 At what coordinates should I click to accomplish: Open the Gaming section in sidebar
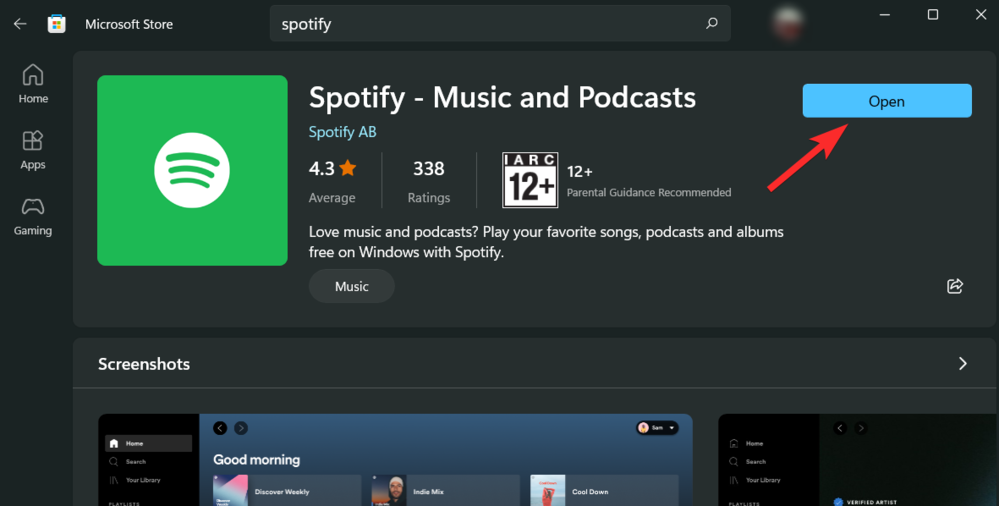pos(33,217)
